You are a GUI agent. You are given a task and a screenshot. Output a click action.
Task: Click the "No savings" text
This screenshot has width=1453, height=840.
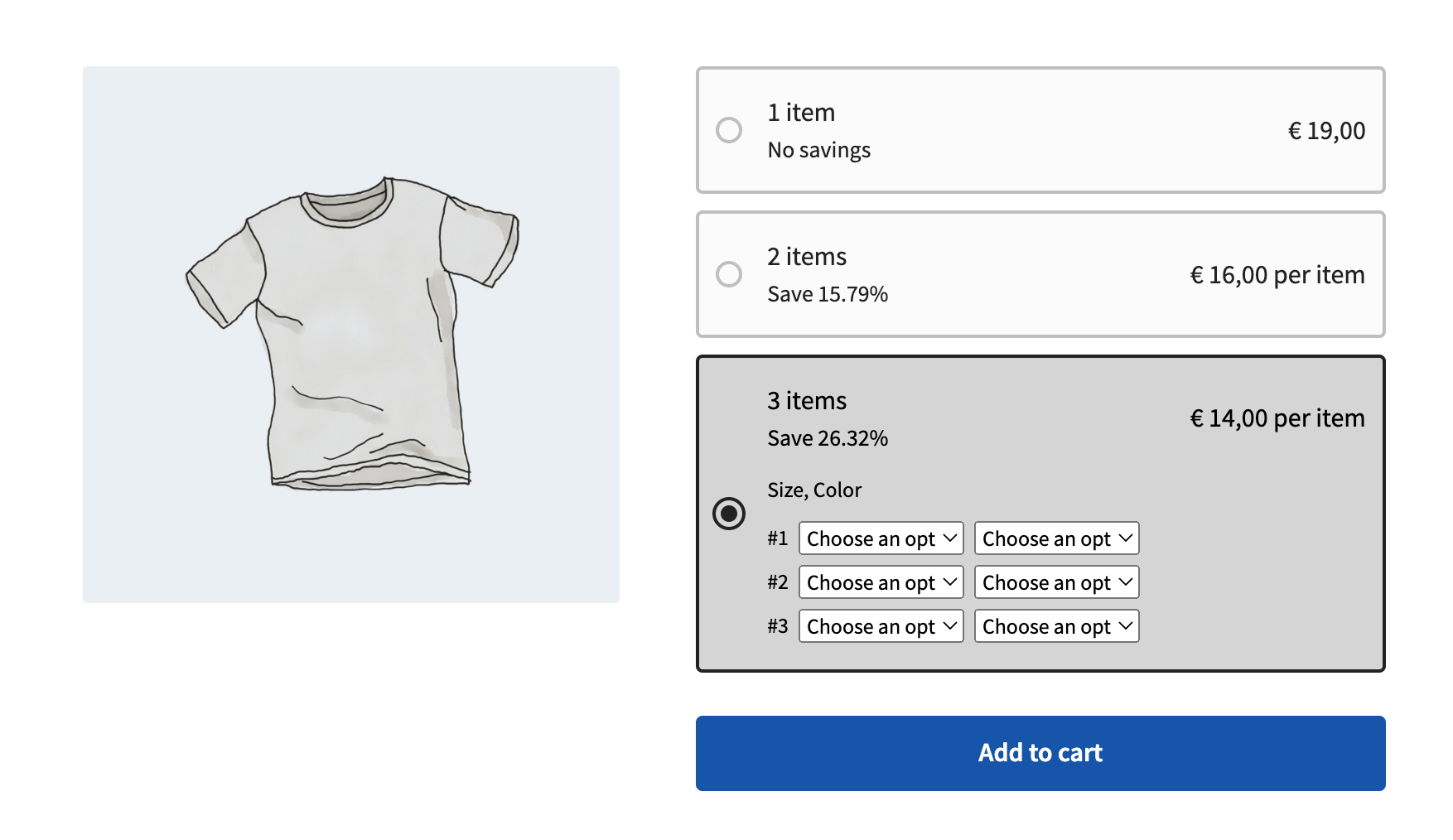click(818, 150)
